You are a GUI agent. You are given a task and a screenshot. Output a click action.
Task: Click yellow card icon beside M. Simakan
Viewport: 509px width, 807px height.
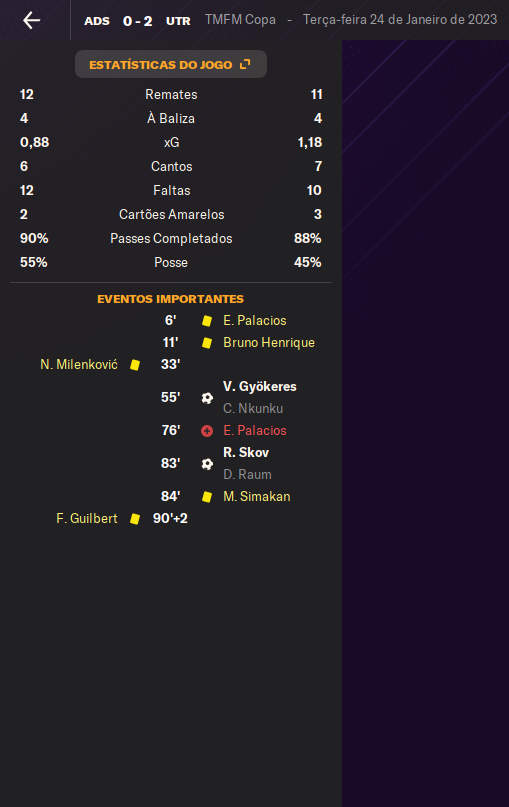coord(207,497)
